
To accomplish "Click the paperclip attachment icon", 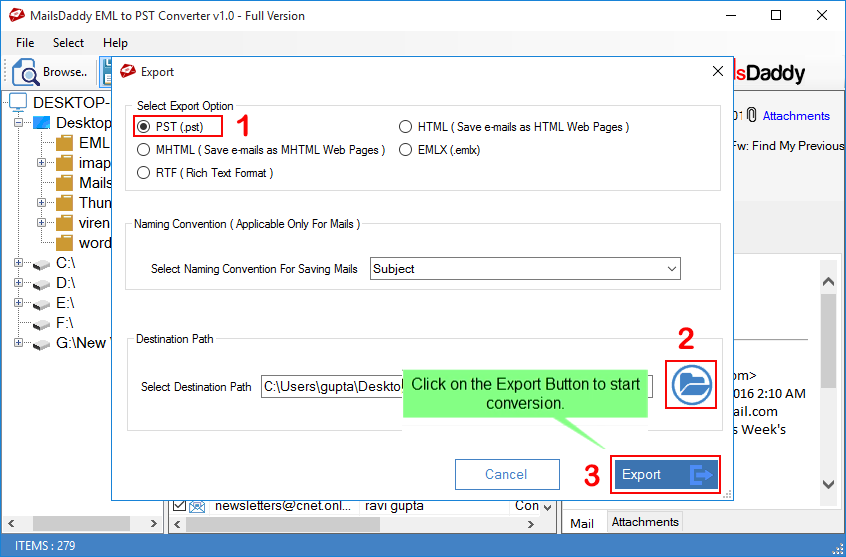I will [x=752, y=115].
